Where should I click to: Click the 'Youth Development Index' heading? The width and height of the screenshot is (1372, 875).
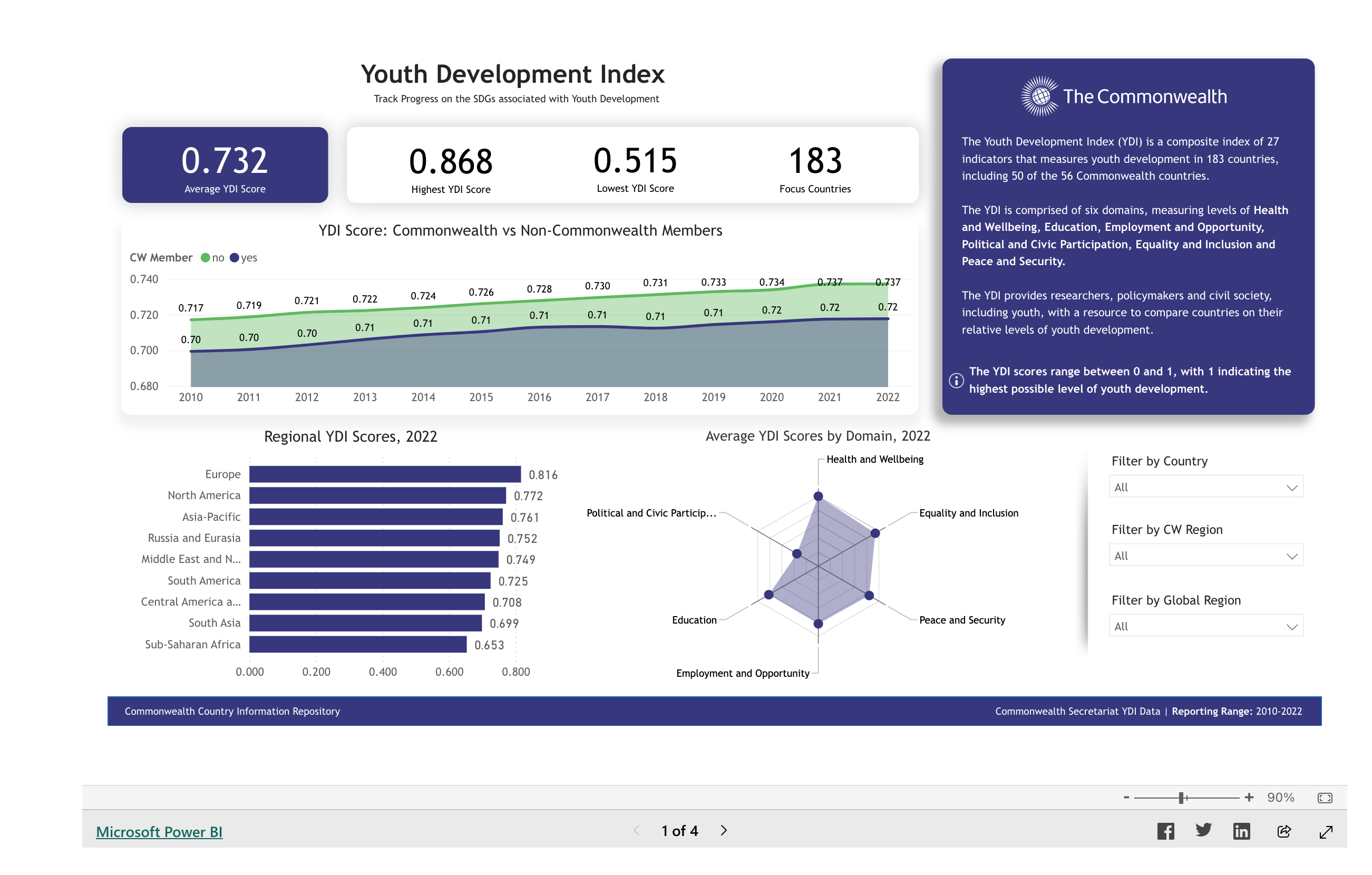[513, 74]
